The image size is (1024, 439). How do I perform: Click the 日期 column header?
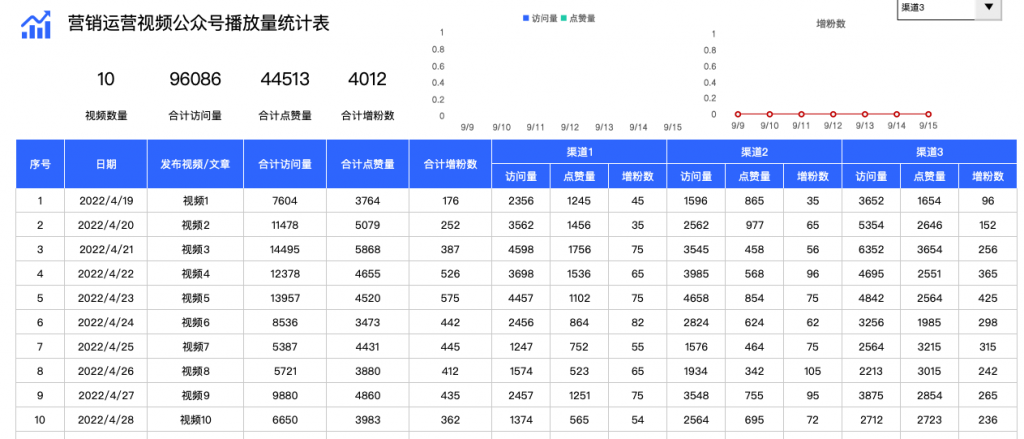[106, 164]
